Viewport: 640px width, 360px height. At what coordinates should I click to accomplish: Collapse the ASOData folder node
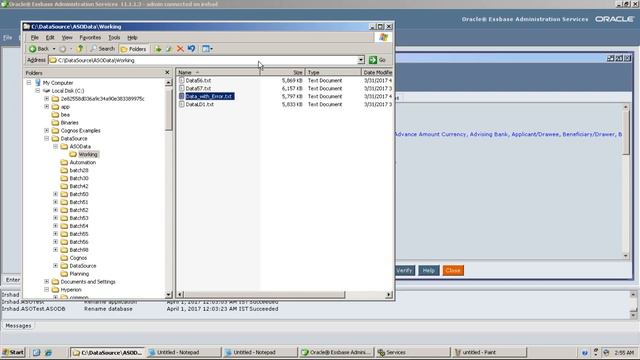56,146
